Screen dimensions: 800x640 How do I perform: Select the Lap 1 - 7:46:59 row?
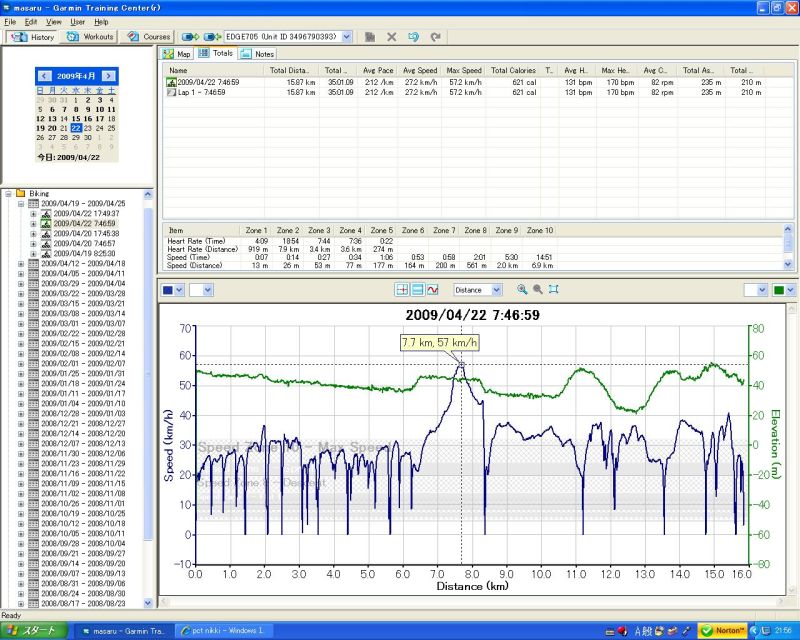tap(463, 92)
